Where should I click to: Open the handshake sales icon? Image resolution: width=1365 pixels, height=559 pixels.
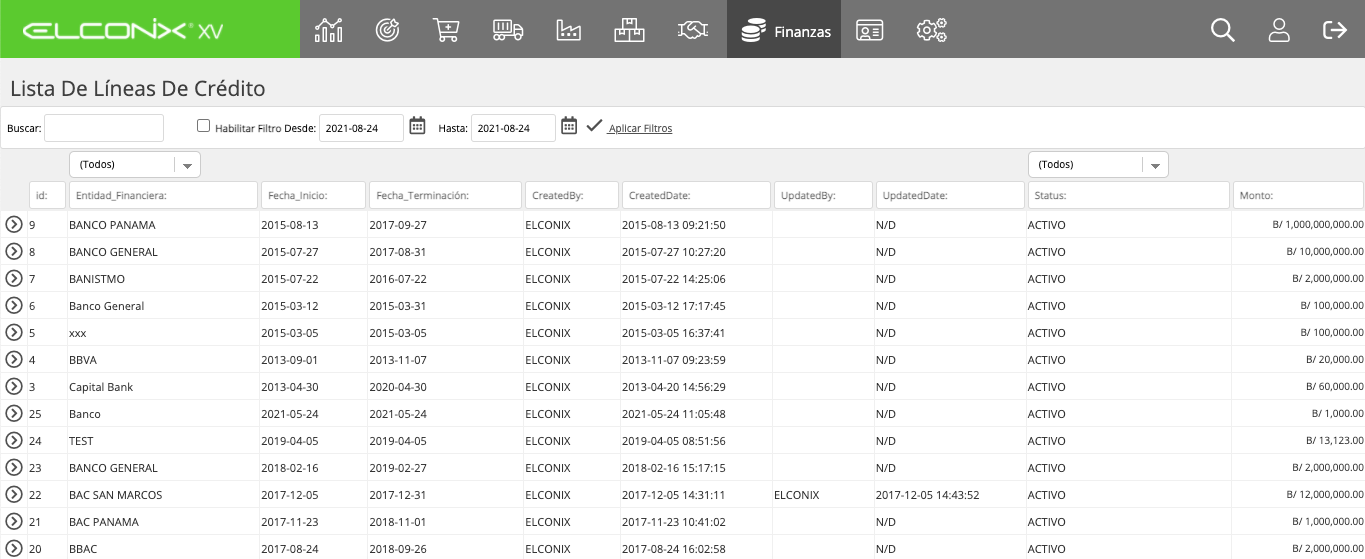pyautogui.click(x=692, y=30)
